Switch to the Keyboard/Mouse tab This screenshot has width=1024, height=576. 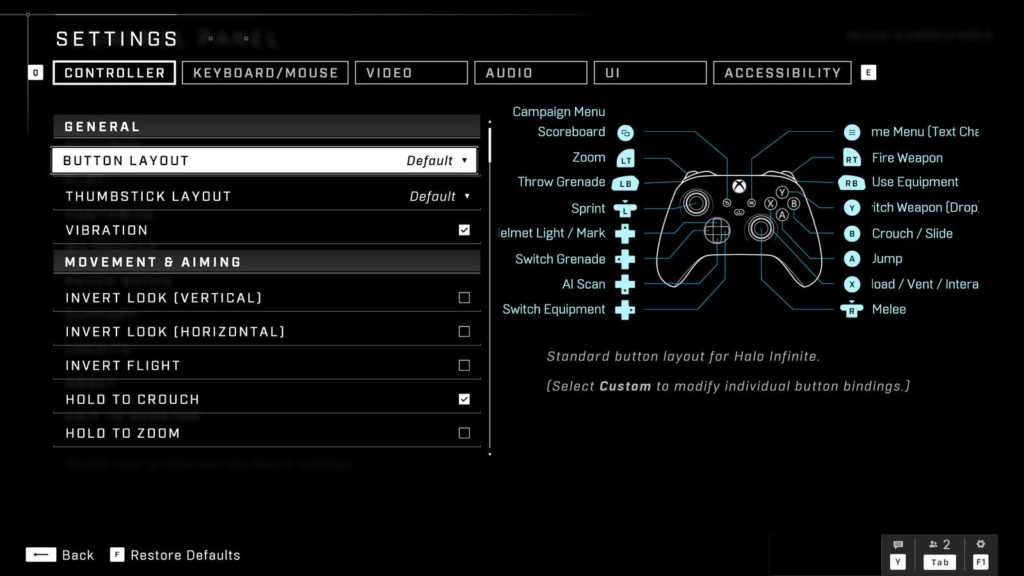click(x=265, y=73)
